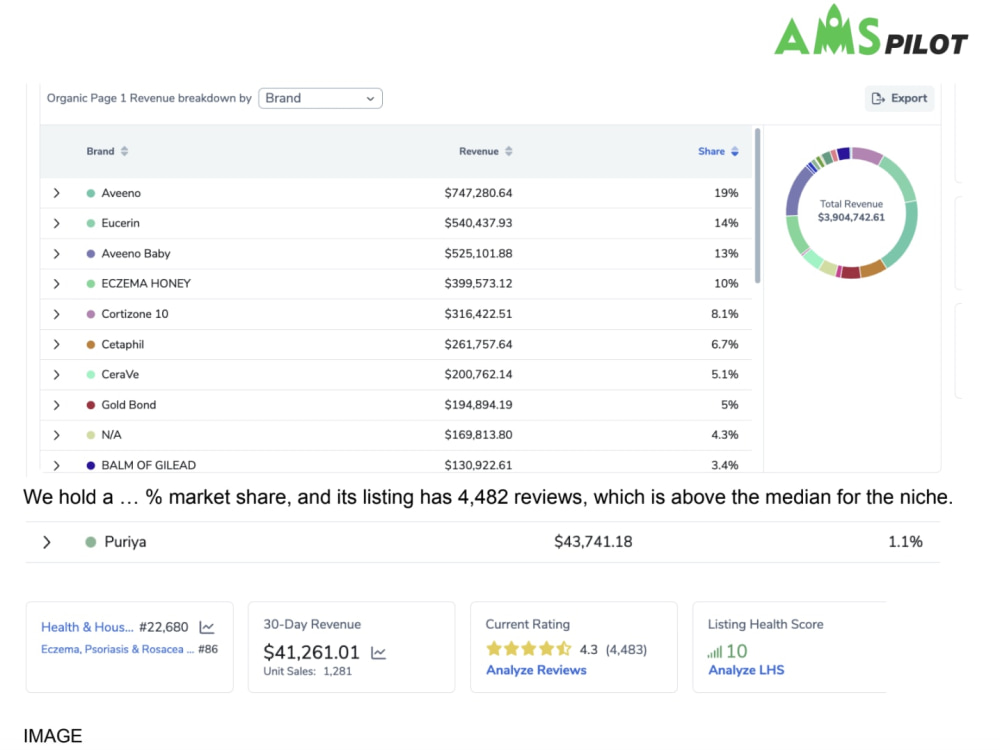Select the Unit Sales 1,281 text
Screen dimensions: 1000x750
307,672
